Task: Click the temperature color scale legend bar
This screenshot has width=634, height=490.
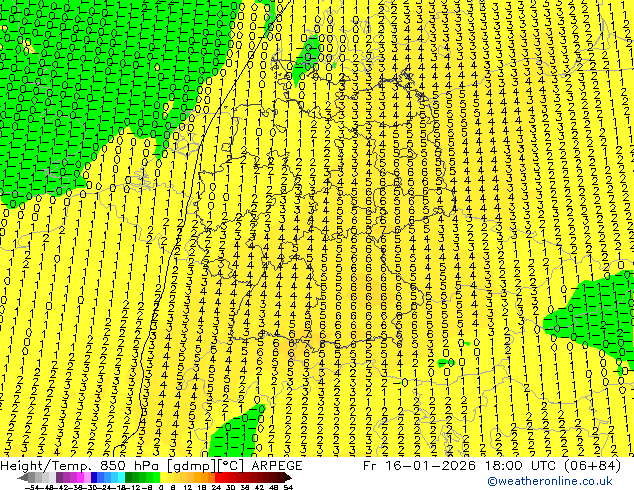Action: [155, 478]
